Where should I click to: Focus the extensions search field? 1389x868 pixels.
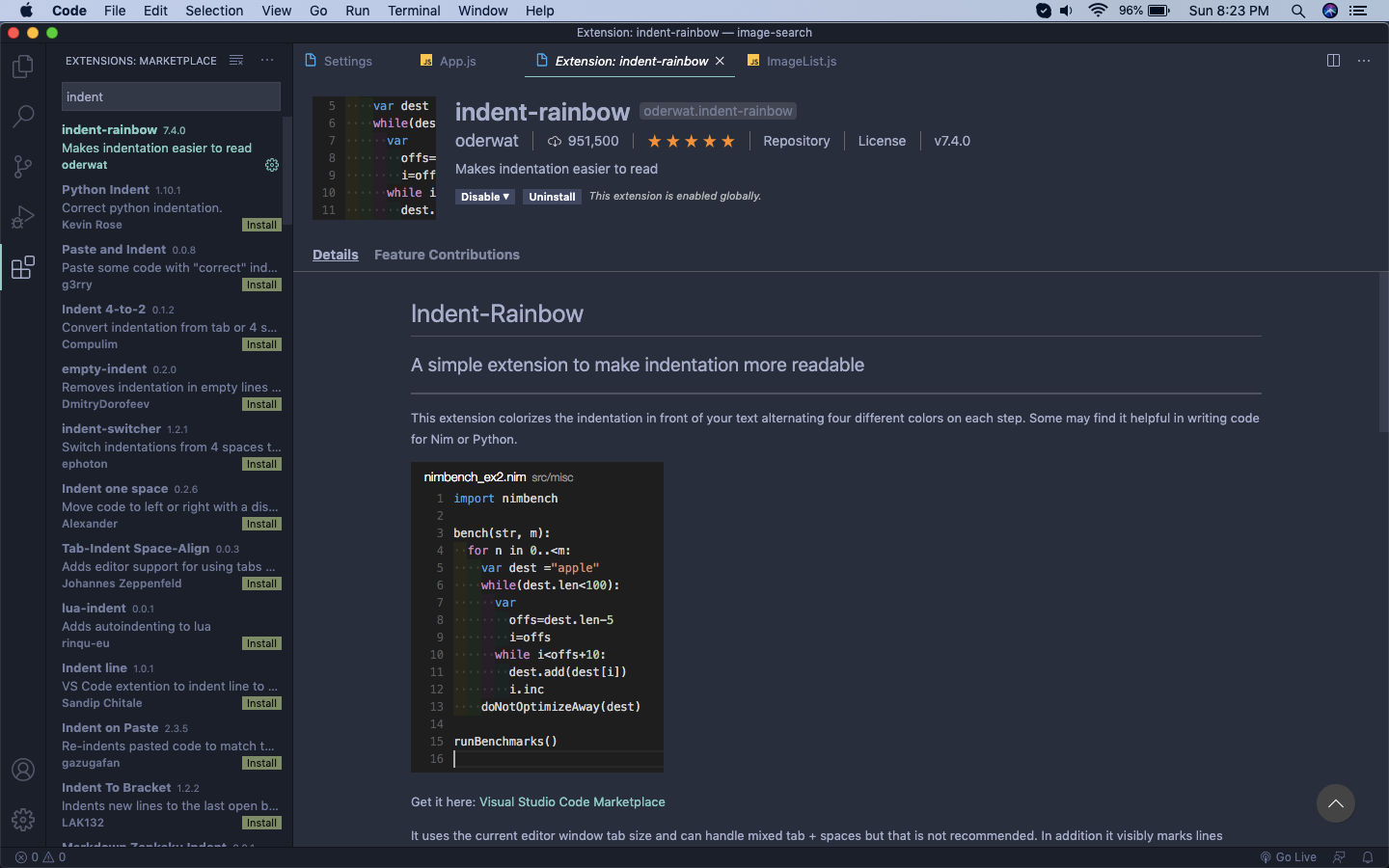pos(171,96)
